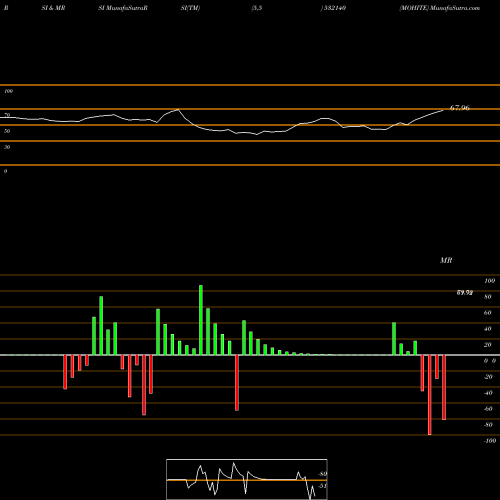Click the MR value label 59.92
Image resolution: width=500 pixels, height=500 pixels.
(x=465, y=293)
